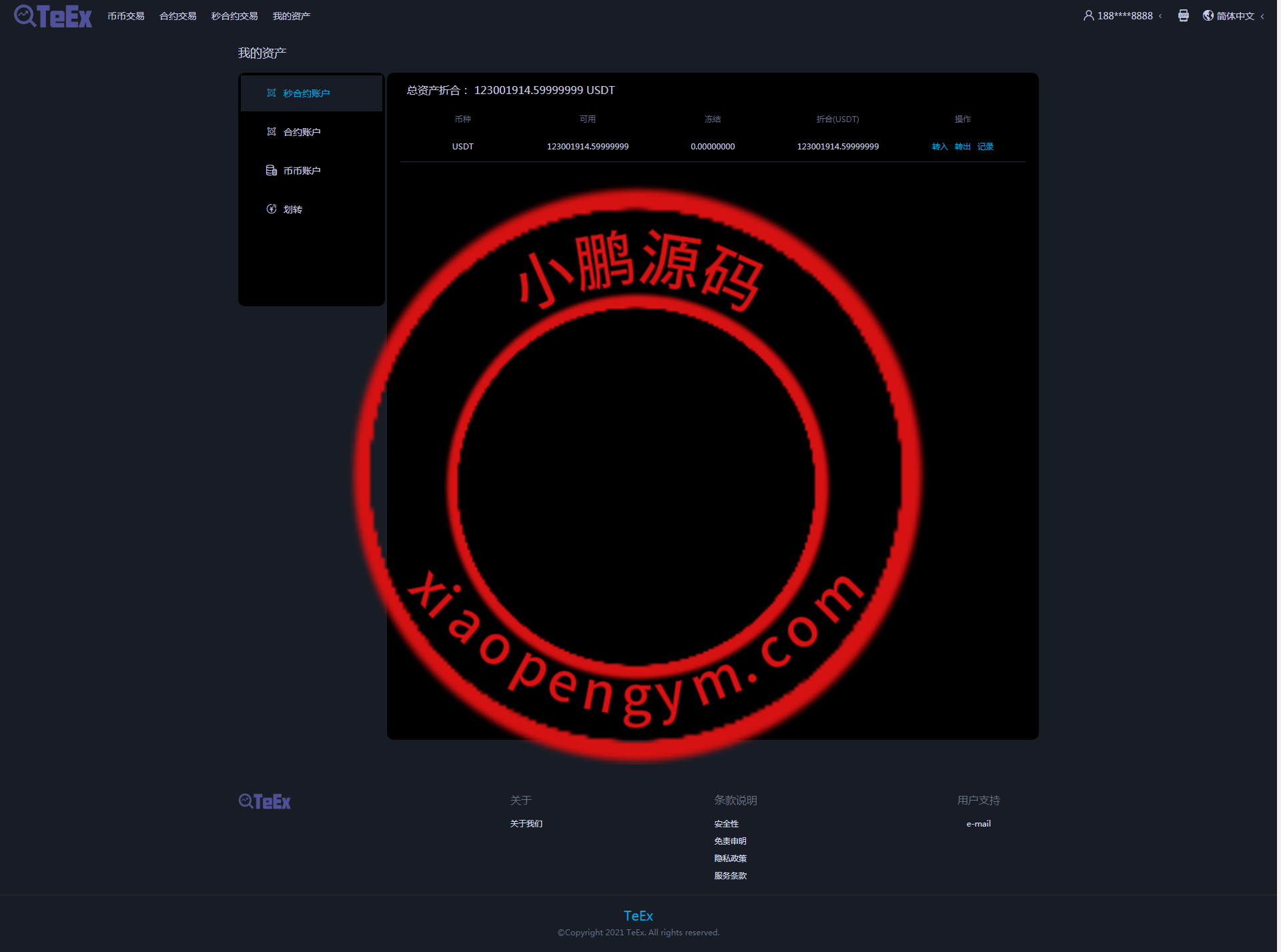This screenshot has height=952, width=1281.
Task: Click the e-mail support link in footer
Action: (x=978, y=823)
